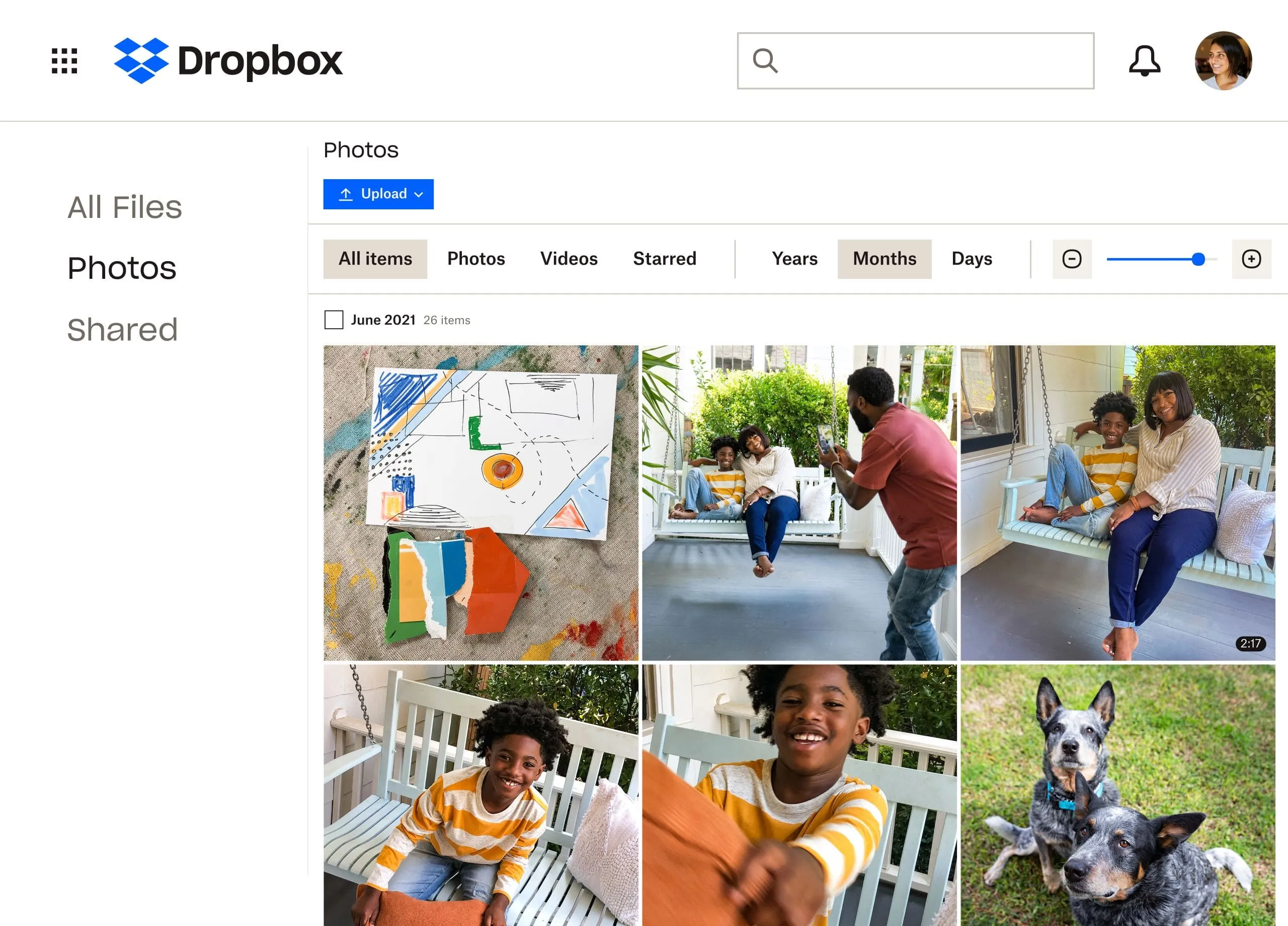Click the Upload dropdown arrow
Screen dimensions: 1288x926
[x=420, y=194]
